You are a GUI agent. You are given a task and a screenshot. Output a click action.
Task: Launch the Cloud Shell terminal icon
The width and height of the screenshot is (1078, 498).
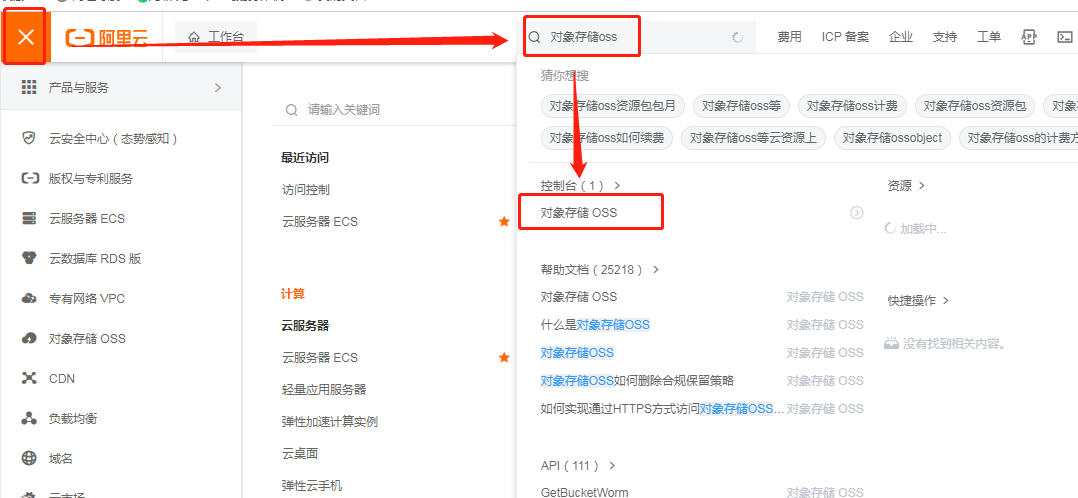(x=1064, y=37)
